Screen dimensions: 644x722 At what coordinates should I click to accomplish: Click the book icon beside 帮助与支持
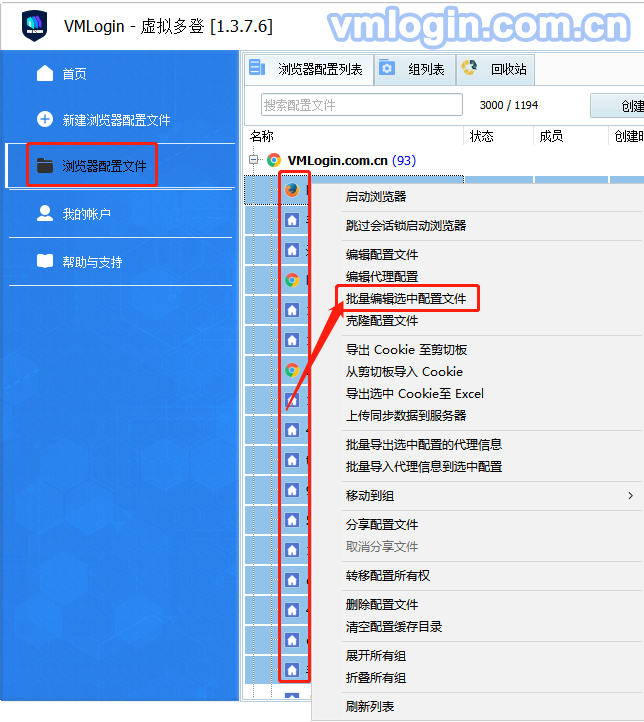pyautogui.click(x=45, y=261)
